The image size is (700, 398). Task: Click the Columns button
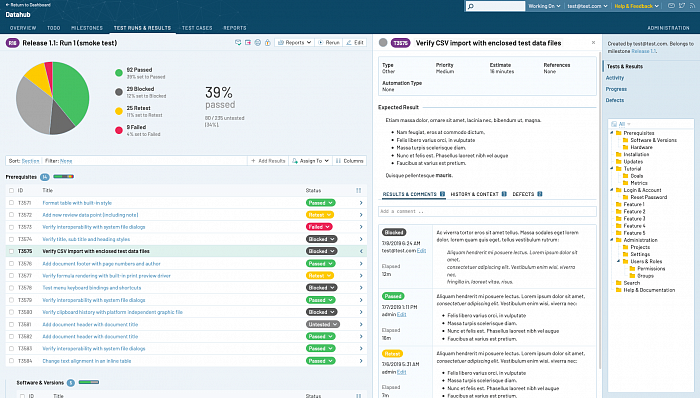pyautogui.click(x=350, y=161)
